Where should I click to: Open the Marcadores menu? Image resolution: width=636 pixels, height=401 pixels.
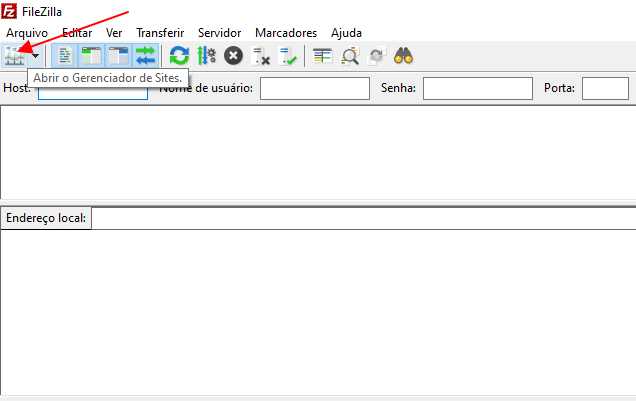pyautogui.click(x=286, y=33)
